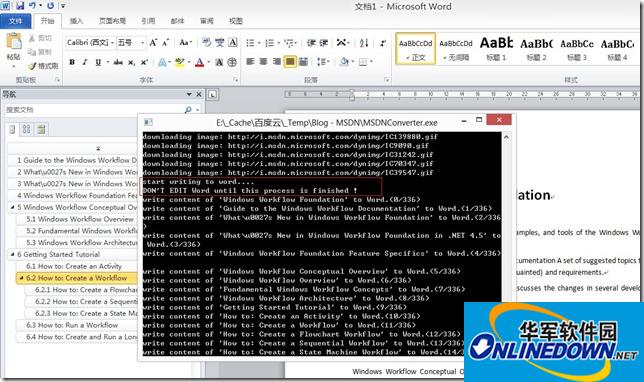This screenshot has height=382, width=644.
Task: Apply paragraph shading with paint bucket
Action: click(x=344, y=62)
